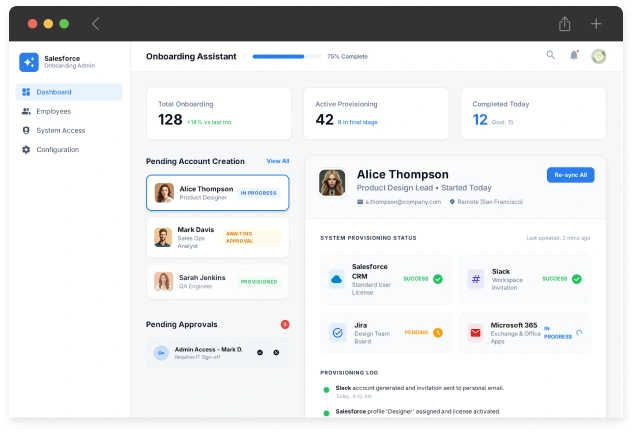Click the Jira pending clock icon
This screenshot has height=432, width=634.
click(x=438, y=332)
